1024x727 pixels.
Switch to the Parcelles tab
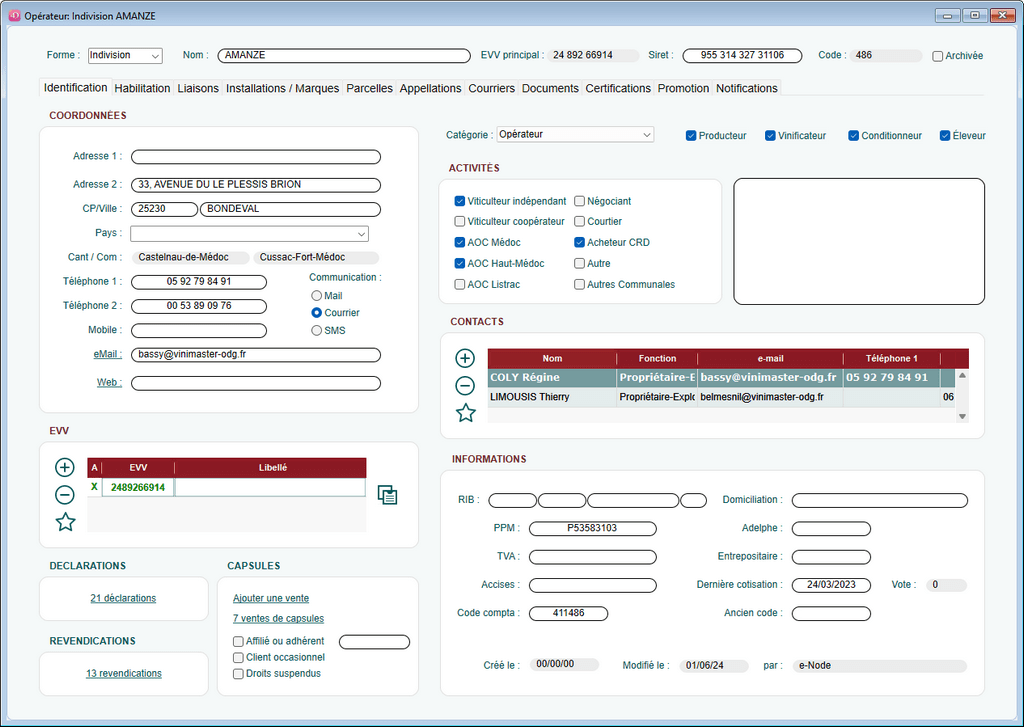(369, 88)
